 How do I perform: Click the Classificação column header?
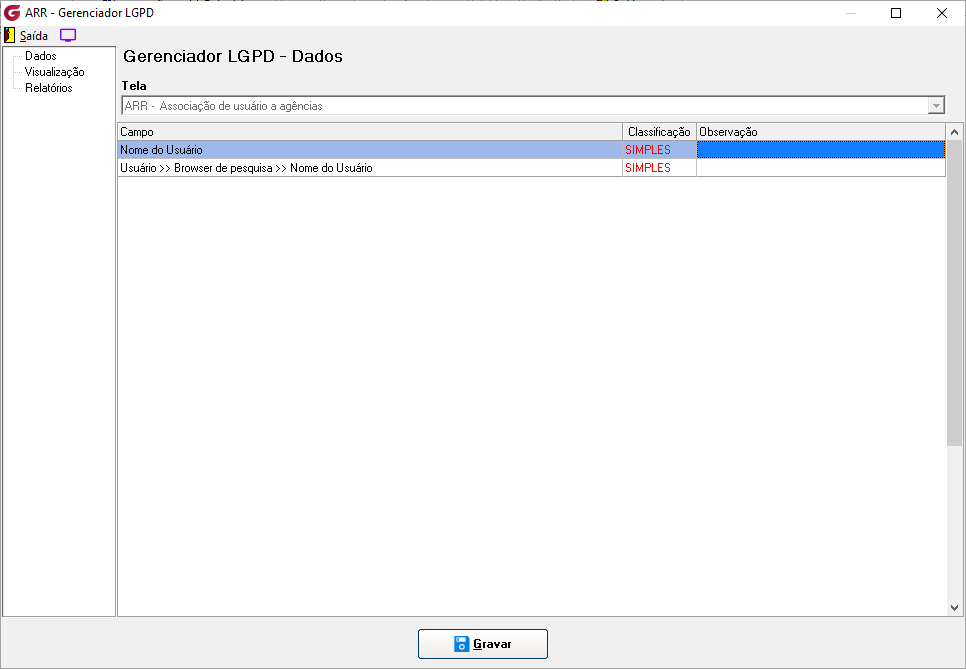[x=659, y=132]
